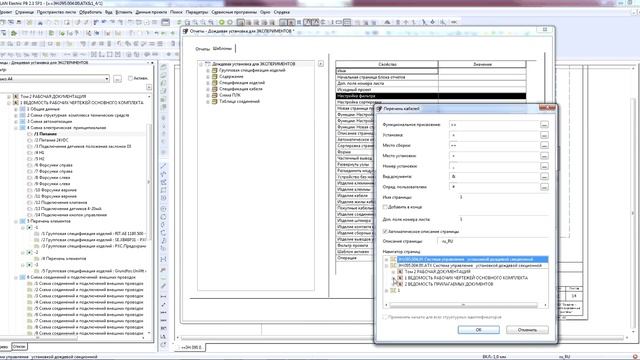Click the vertical scrollbar of pages tree panel

(x=149, y=182)
